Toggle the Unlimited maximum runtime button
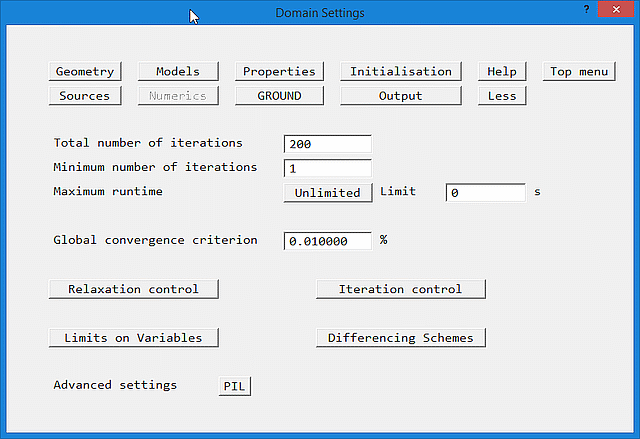Image resolution: width=640 pixels, height=439 pixels. [x=327, y=193]
